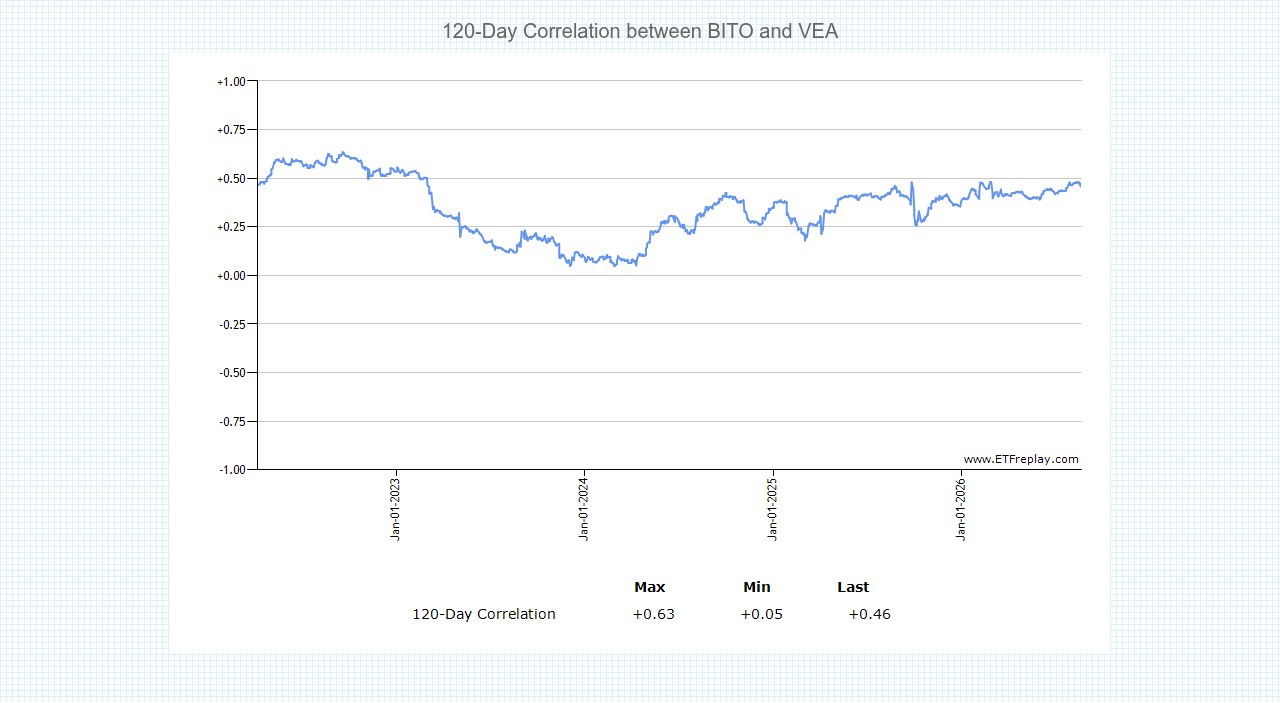The width and height of the screenshot is (1280, 703).
Task: Click the +0.25 y-axis label
Action: click(231, 227)
